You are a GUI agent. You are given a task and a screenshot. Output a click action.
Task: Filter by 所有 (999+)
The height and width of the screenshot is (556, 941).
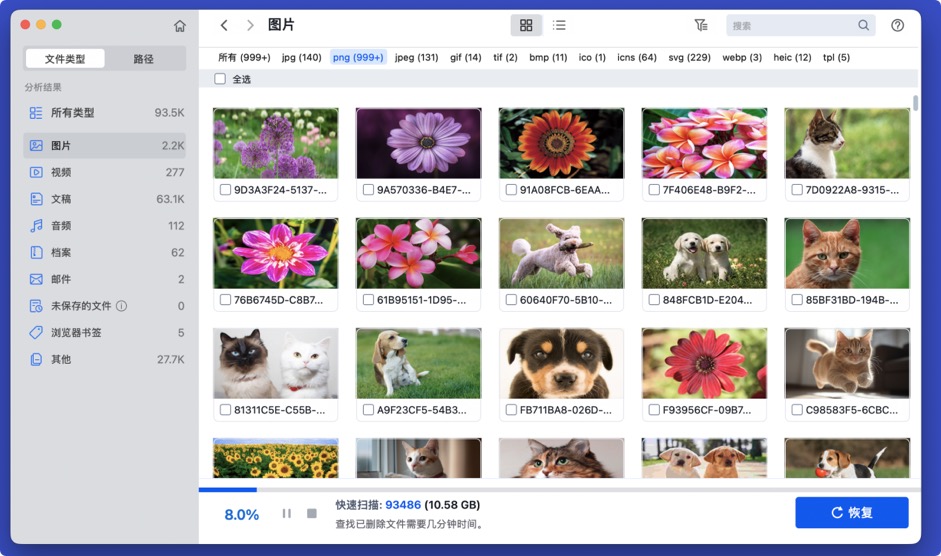click(244, 58)
